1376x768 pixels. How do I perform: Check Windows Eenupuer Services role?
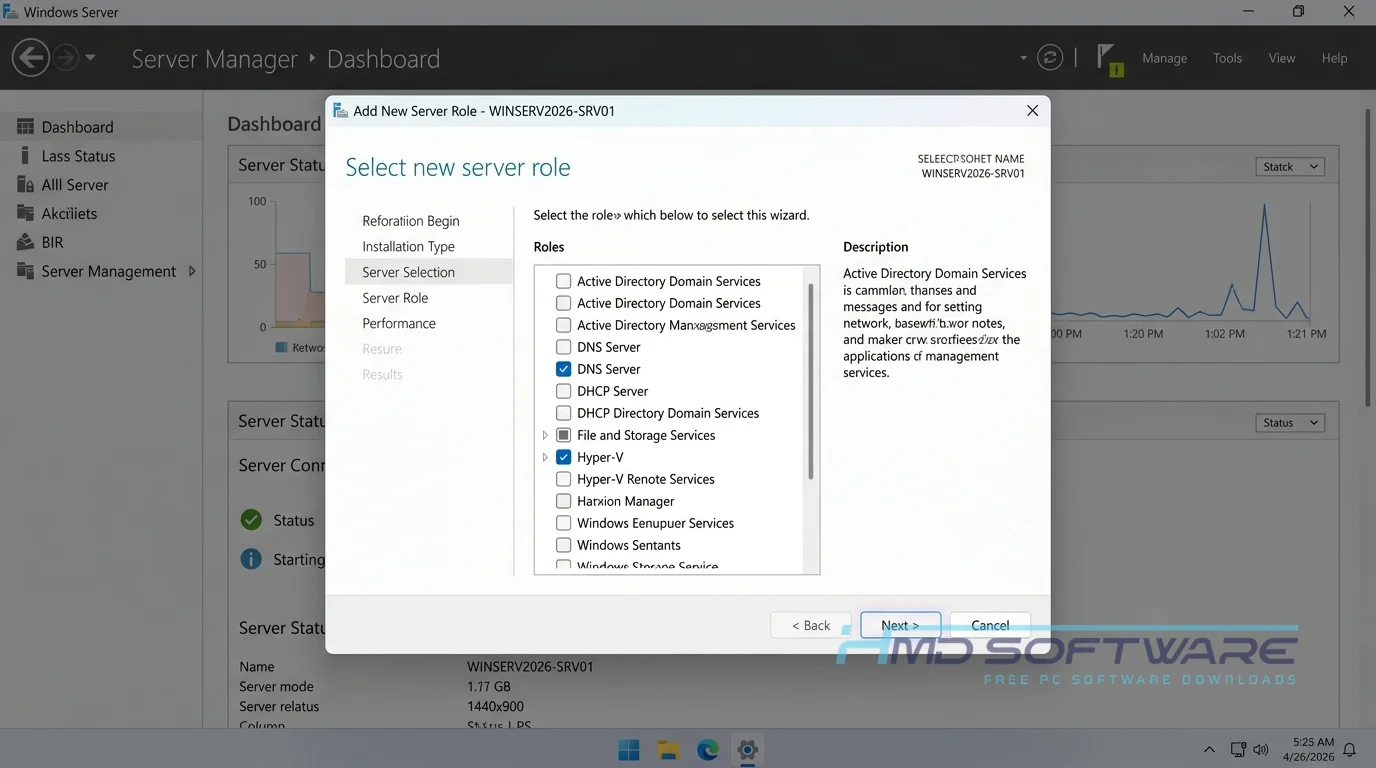coord(563,523)
